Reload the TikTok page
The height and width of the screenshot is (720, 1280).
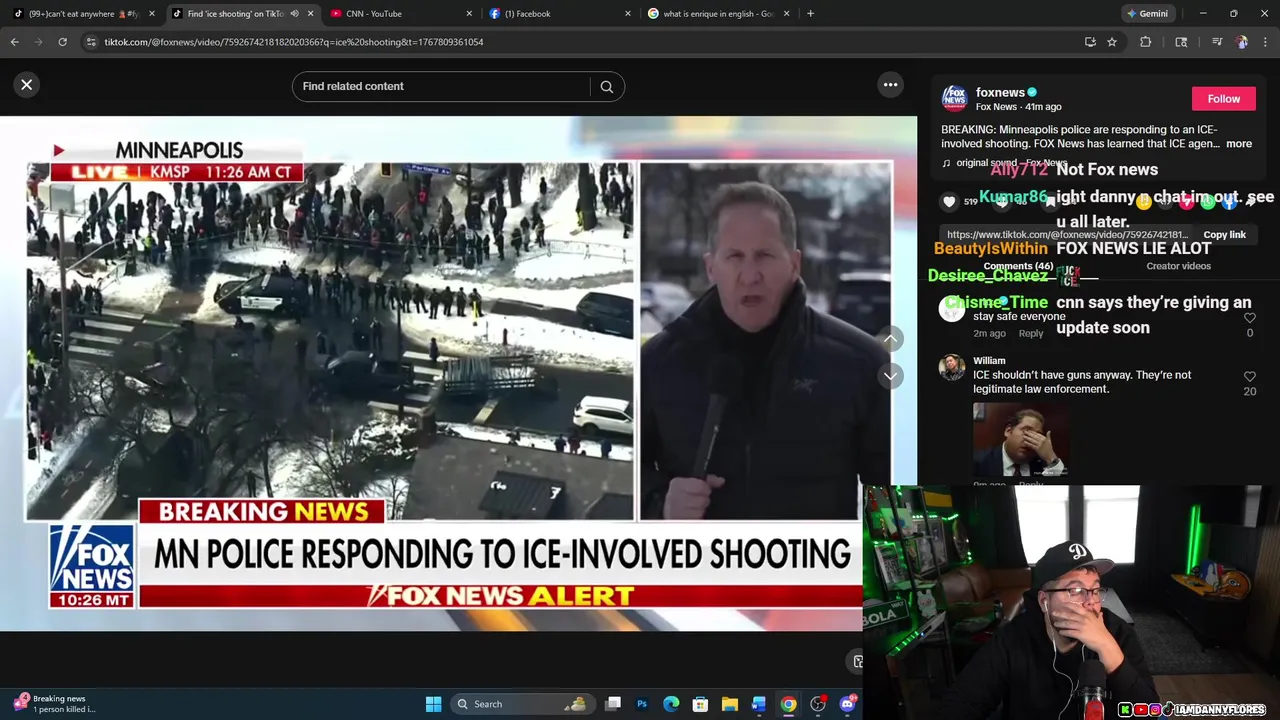[62, 42]
